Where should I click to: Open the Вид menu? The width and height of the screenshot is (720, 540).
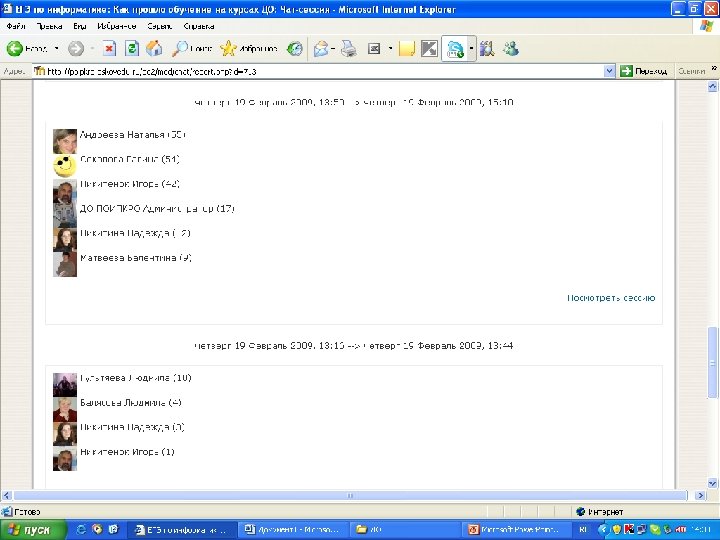click(79, 26)
